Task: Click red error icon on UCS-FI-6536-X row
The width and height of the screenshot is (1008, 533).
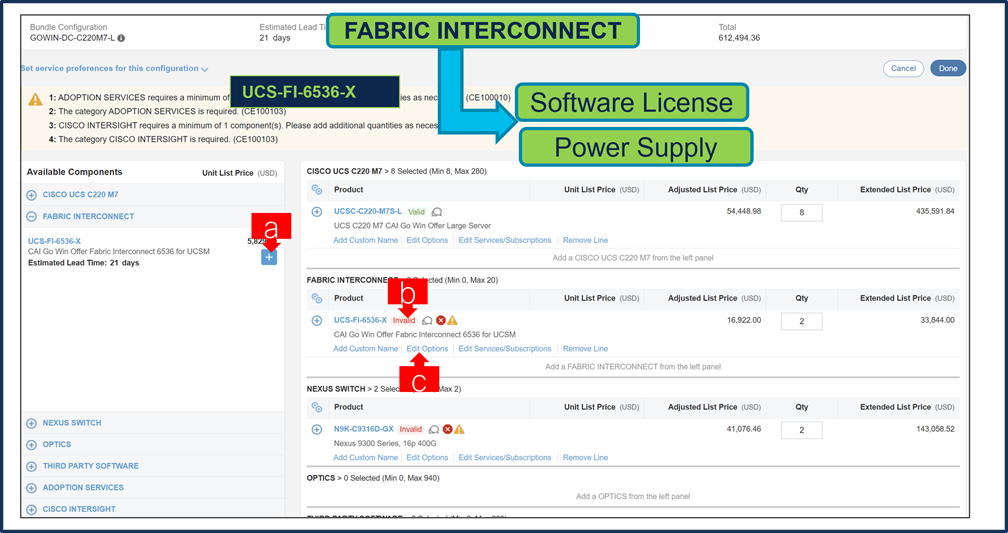Action: pos(441,320)
